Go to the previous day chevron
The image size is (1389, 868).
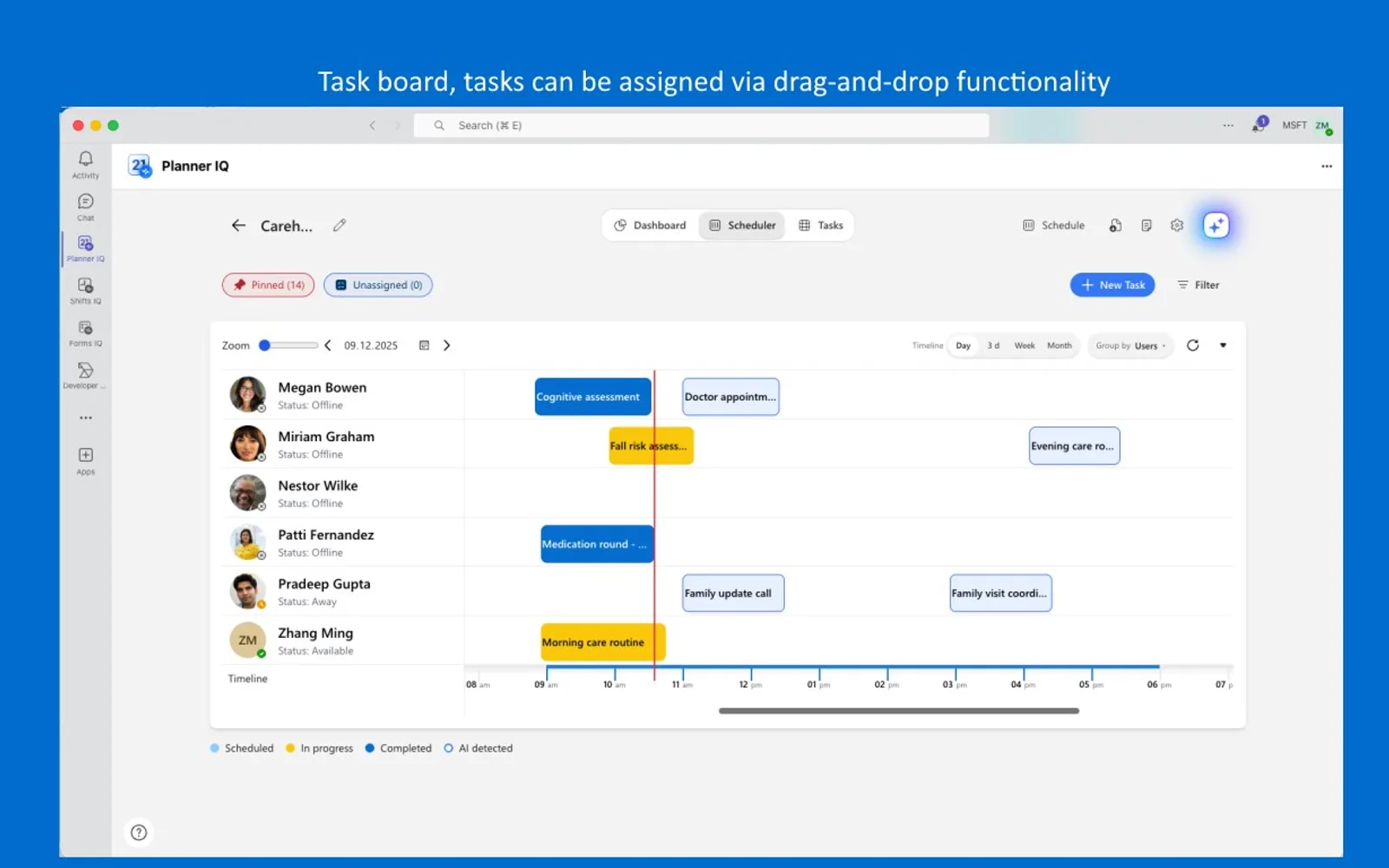(x=327, y=345)
